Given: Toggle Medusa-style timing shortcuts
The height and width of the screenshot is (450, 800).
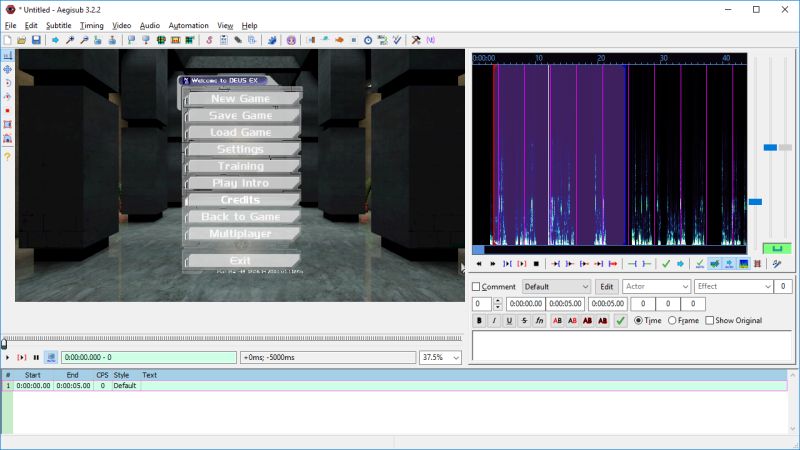Looking at the screenshot, I should (758, 264).
